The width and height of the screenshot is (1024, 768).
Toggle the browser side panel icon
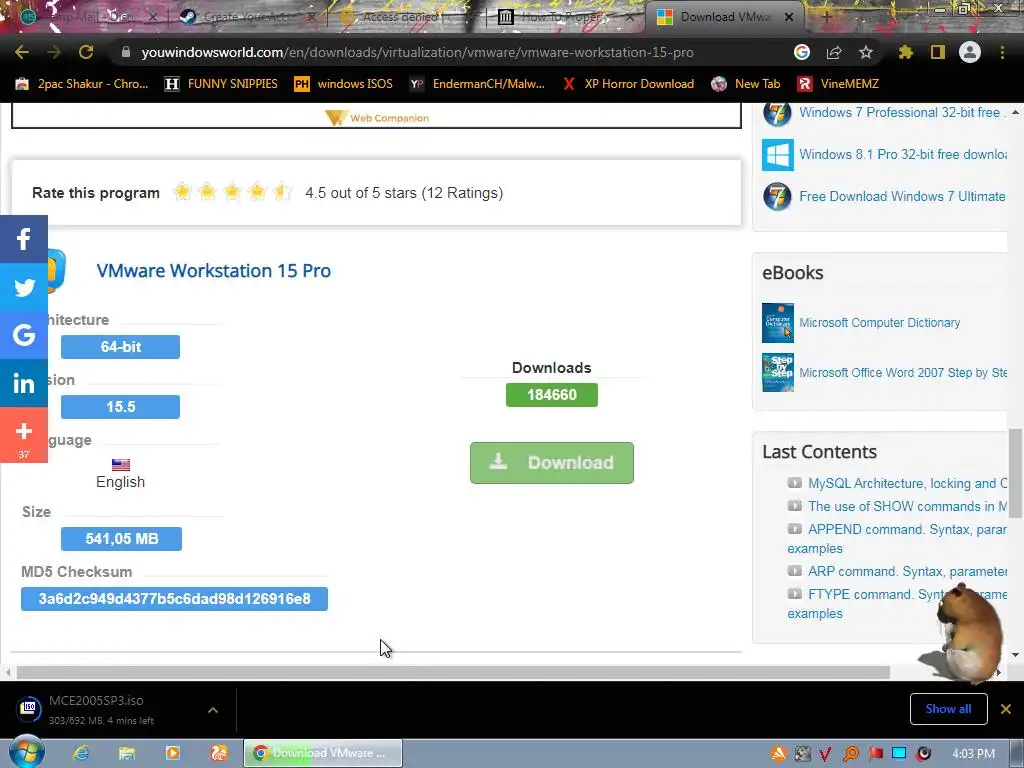(938, 52)
